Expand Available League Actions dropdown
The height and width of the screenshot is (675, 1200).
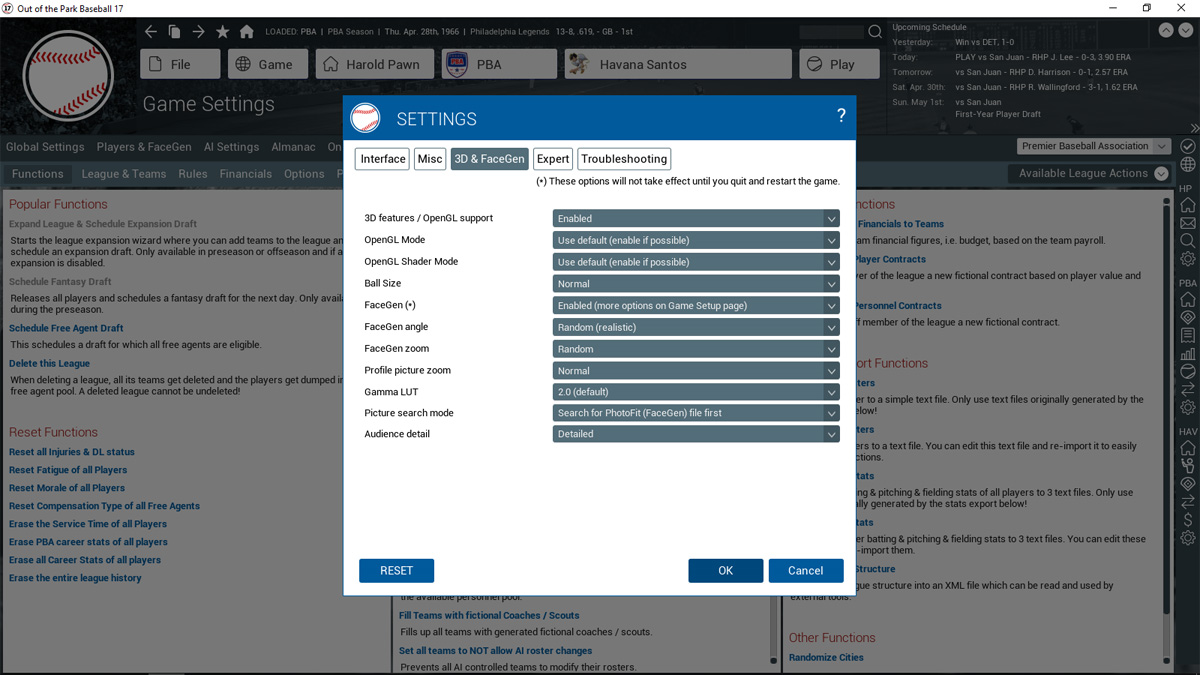[1089, 173]
